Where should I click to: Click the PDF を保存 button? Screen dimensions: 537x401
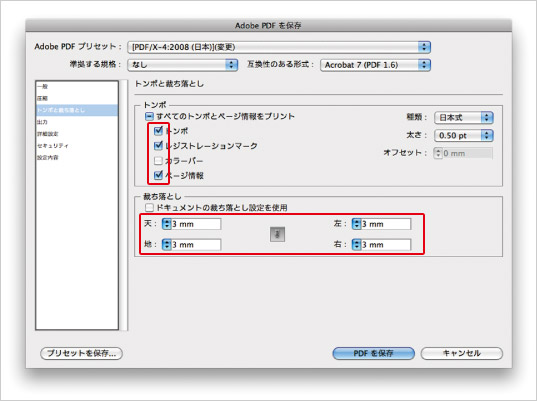click(x=373, y=353)
